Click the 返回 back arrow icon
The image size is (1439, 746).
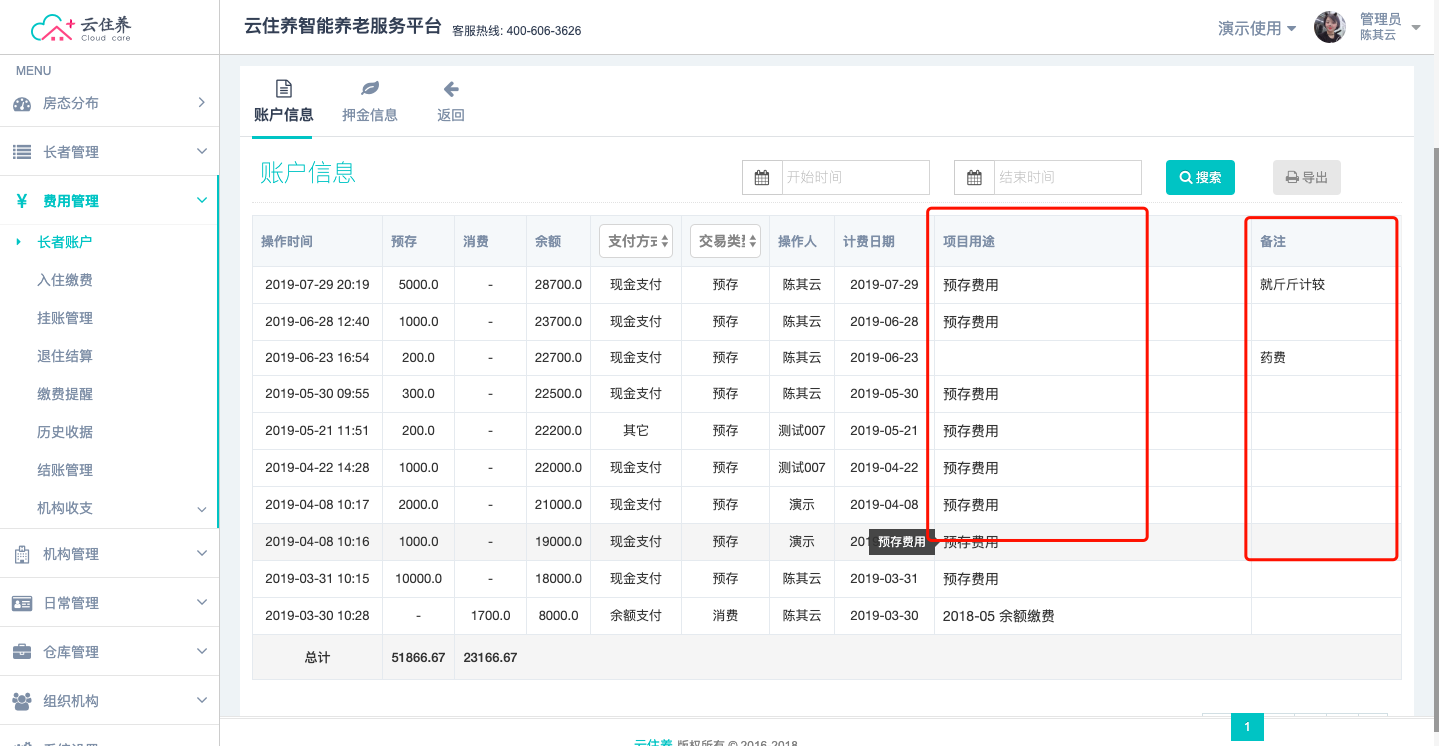pyautogui.click(x=451, y=89)
